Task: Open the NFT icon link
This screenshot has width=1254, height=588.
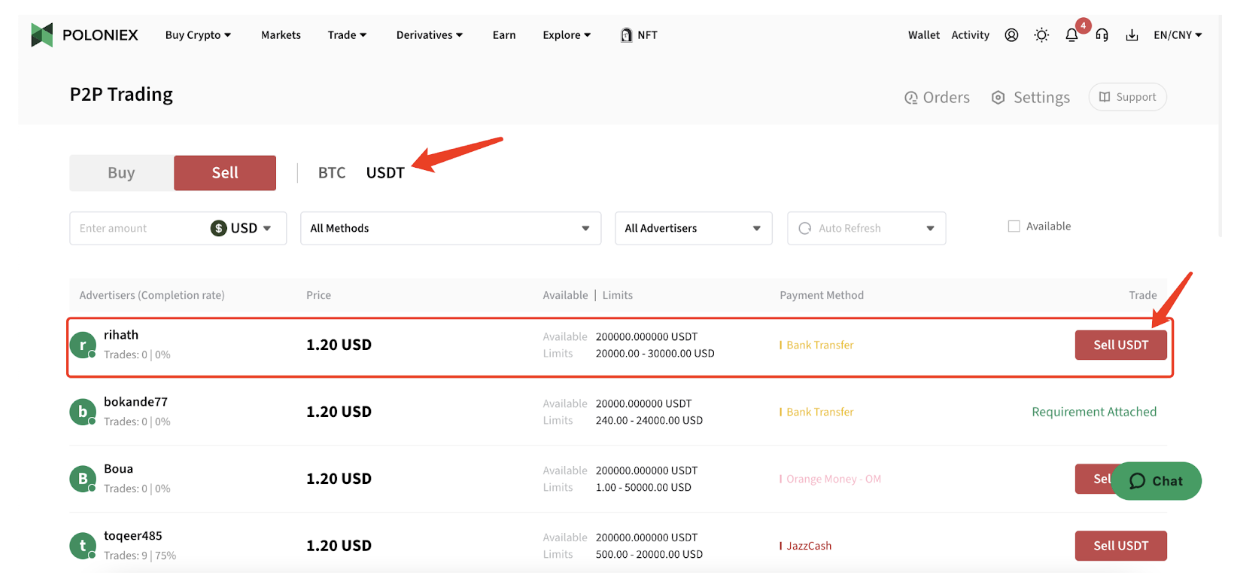Action: click(x=639, y=35)
